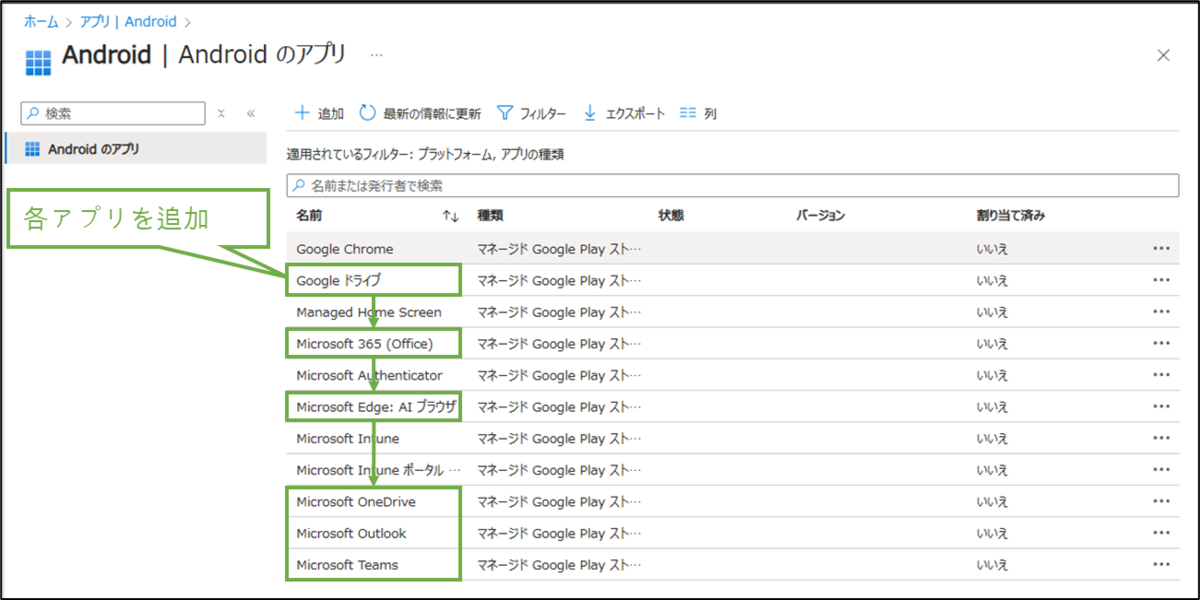The height and width of the screenshot is (600, 1200).
Task: Refresh the list with 最新の情報に更新
Action: (420, 113)
